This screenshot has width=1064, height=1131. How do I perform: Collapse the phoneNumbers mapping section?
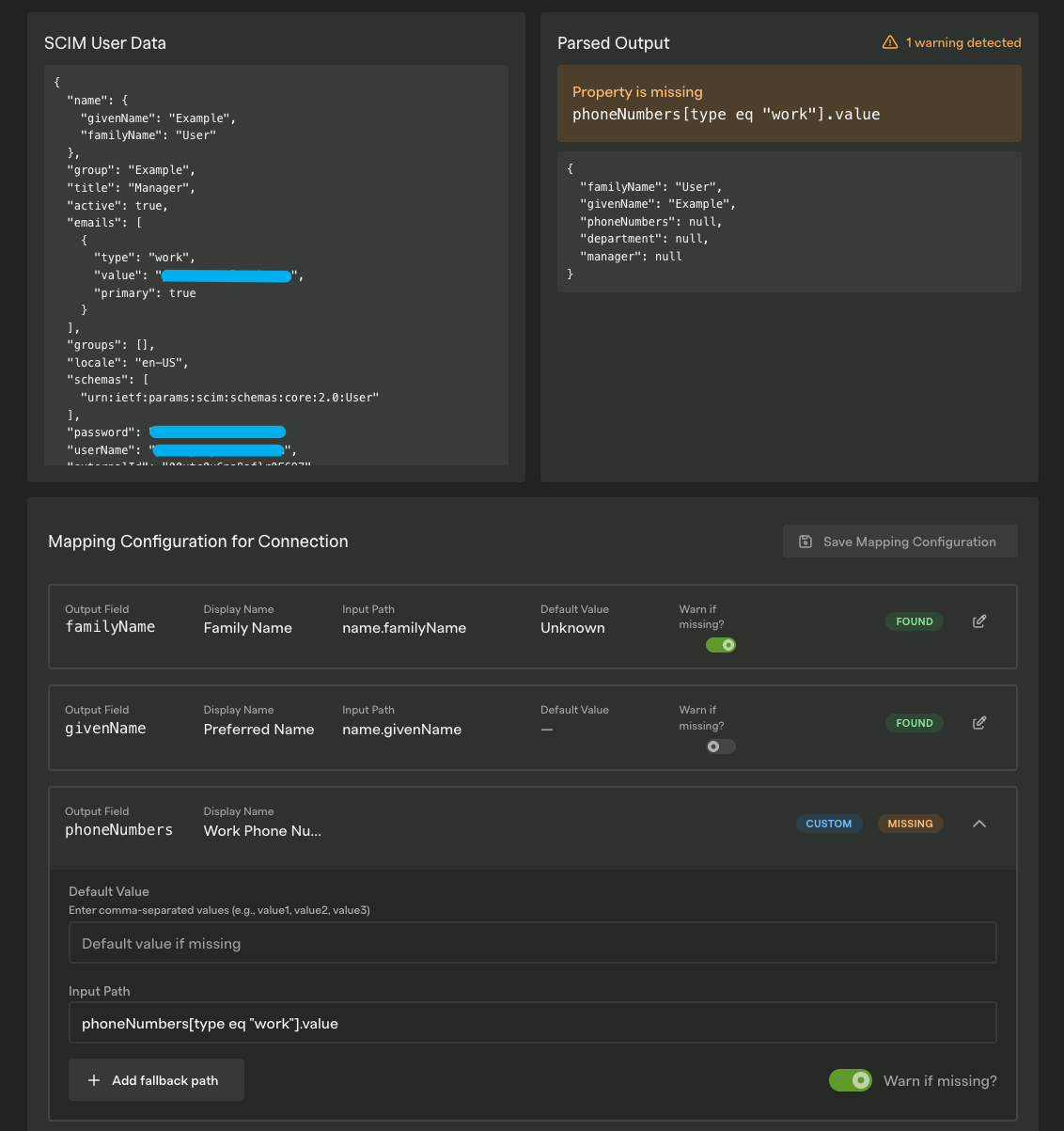[978, 823]
